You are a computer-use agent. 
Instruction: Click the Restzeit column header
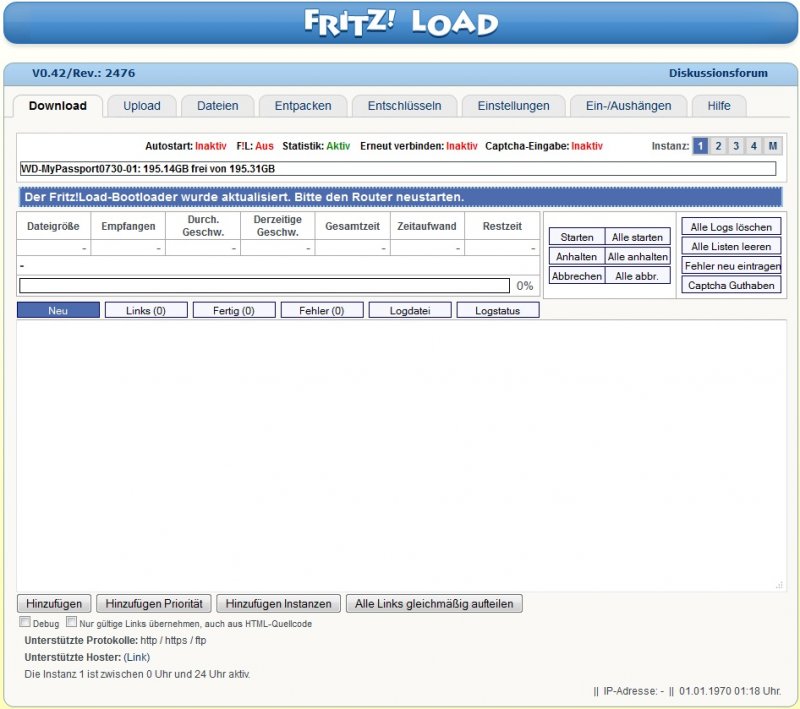502,226
